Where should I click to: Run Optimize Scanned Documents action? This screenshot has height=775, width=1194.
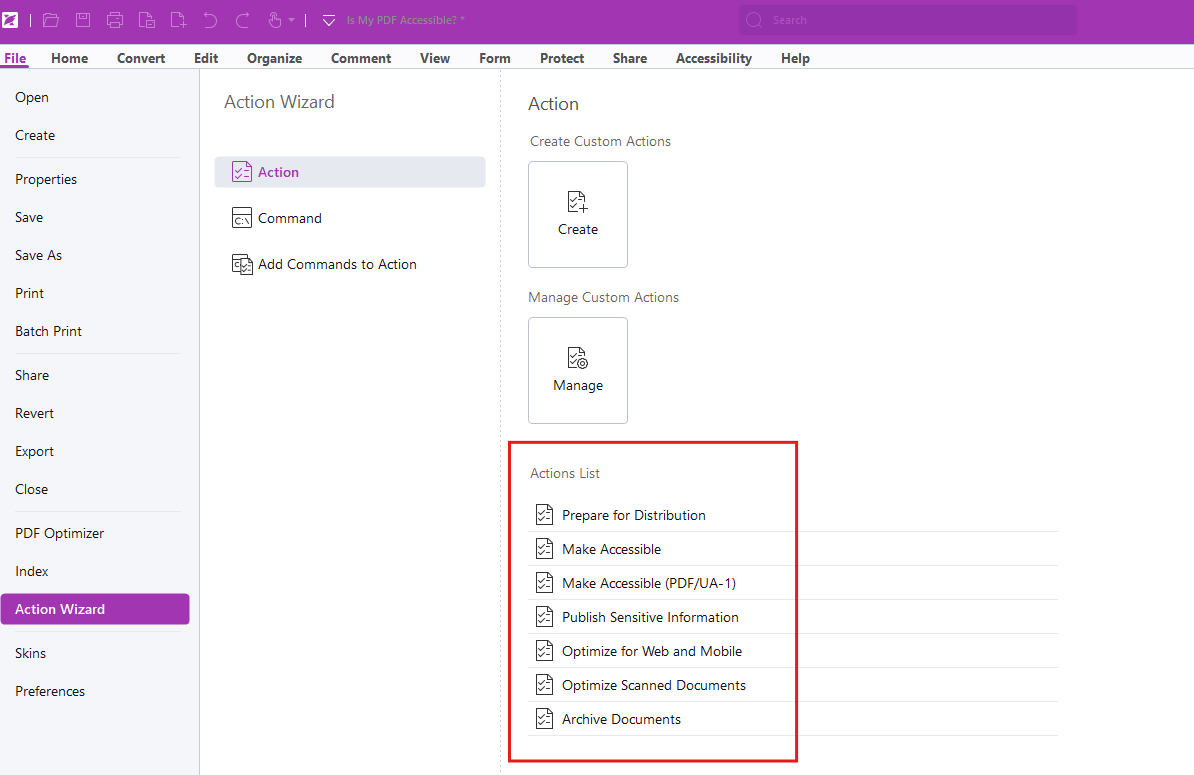point(654,685)
